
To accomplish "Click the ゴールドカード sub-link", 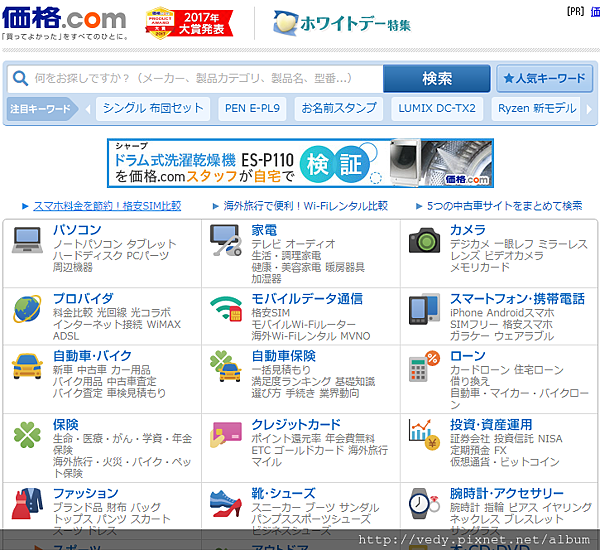I will 309,450.
